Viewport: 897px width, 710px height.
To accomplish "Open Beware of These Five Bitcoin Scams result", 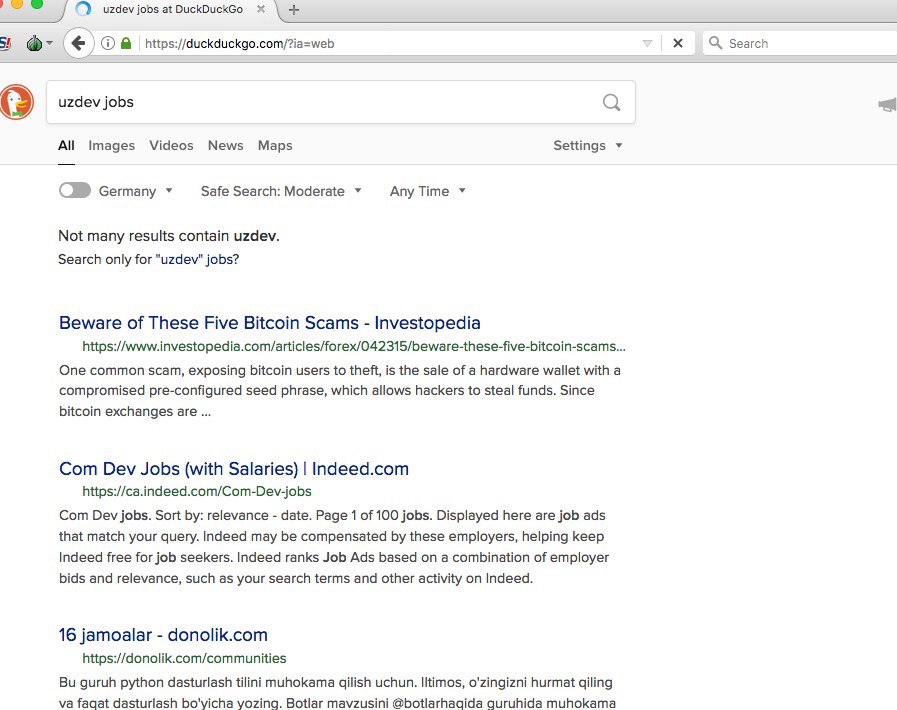I will [269, 323].
